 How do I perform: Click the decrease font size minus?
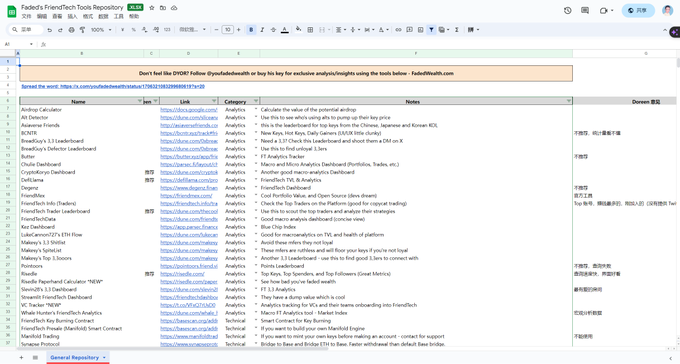216,30
